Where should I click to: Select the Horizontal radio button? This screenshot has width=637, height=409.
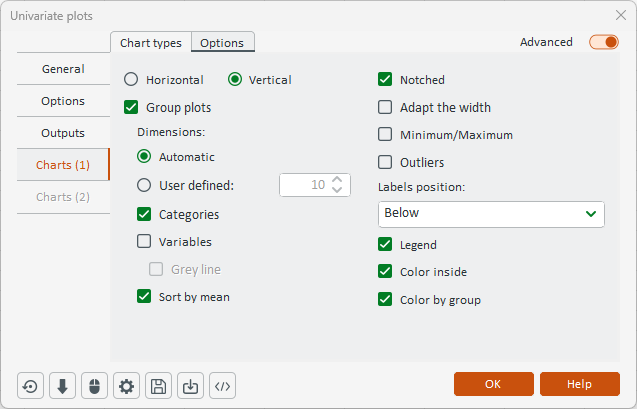pos(131,80)
